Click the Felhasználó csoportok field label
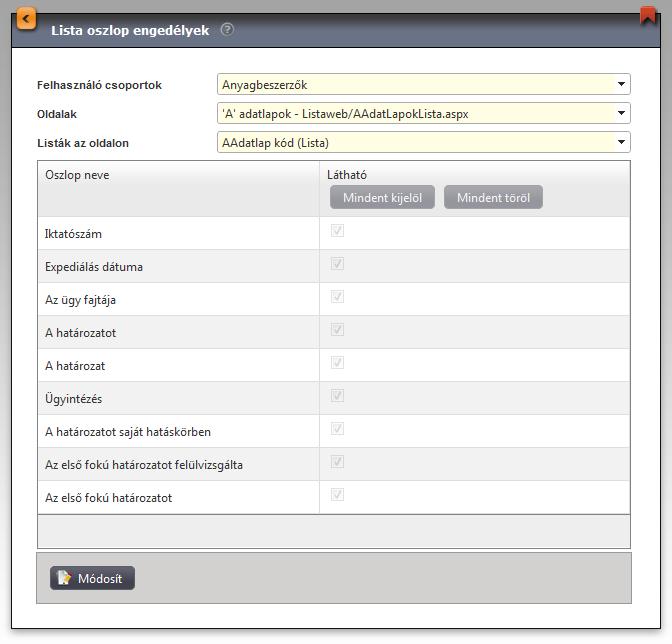The width and height of the screenshot is (672, 644). pos(99,85)
